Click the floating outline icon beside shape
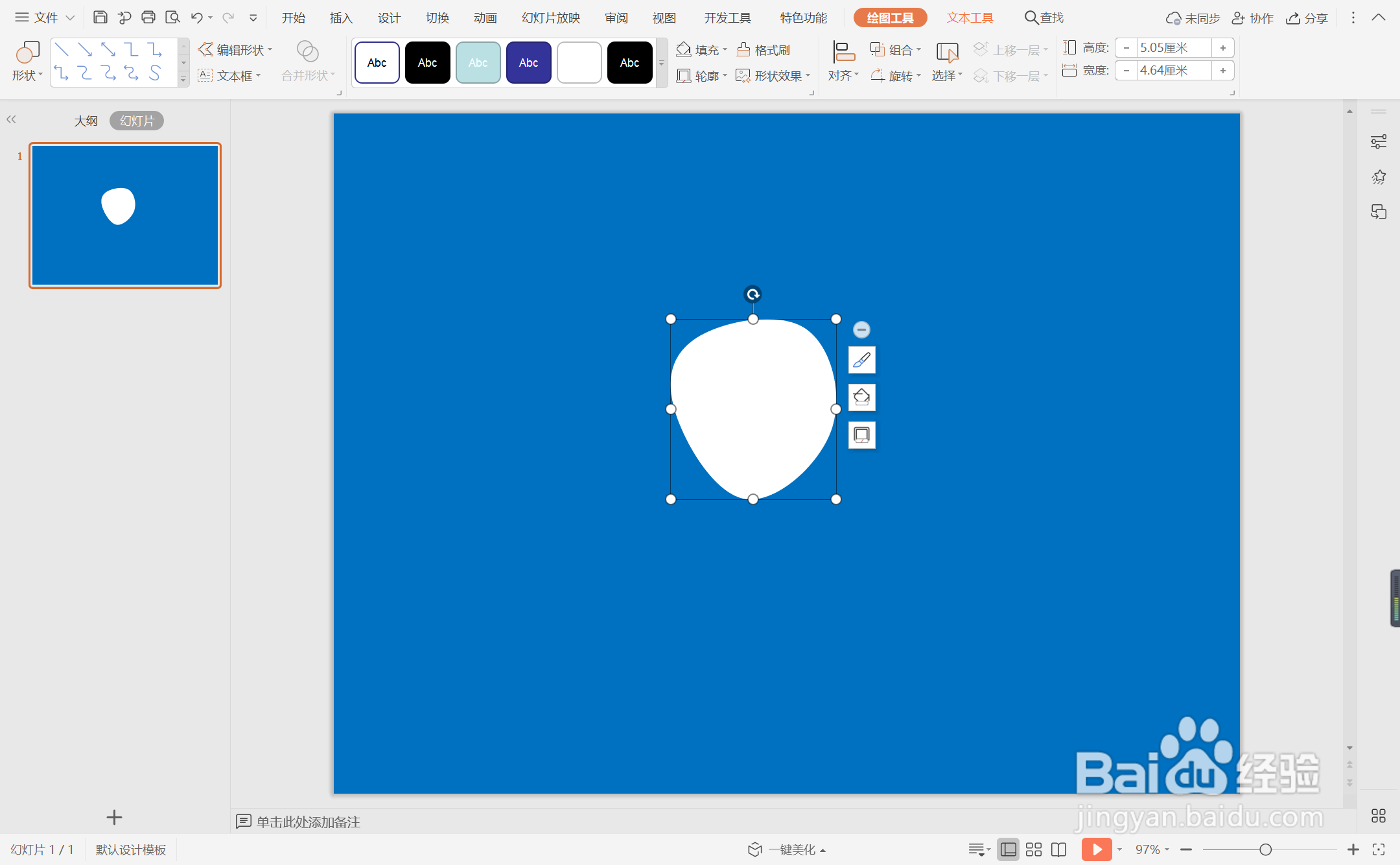The height and width of the screenshot is (865, 1400). pyautogui.click(x=861, y=435)
